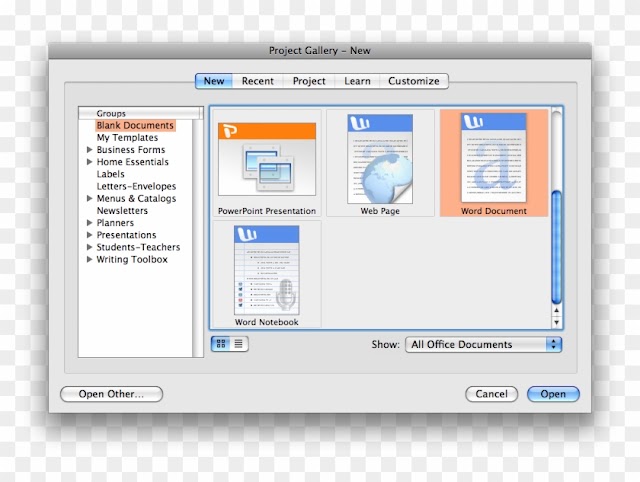Select the Menus & Catalogs label
Viewport: 640px width, 482px height.
click(136, 198)
